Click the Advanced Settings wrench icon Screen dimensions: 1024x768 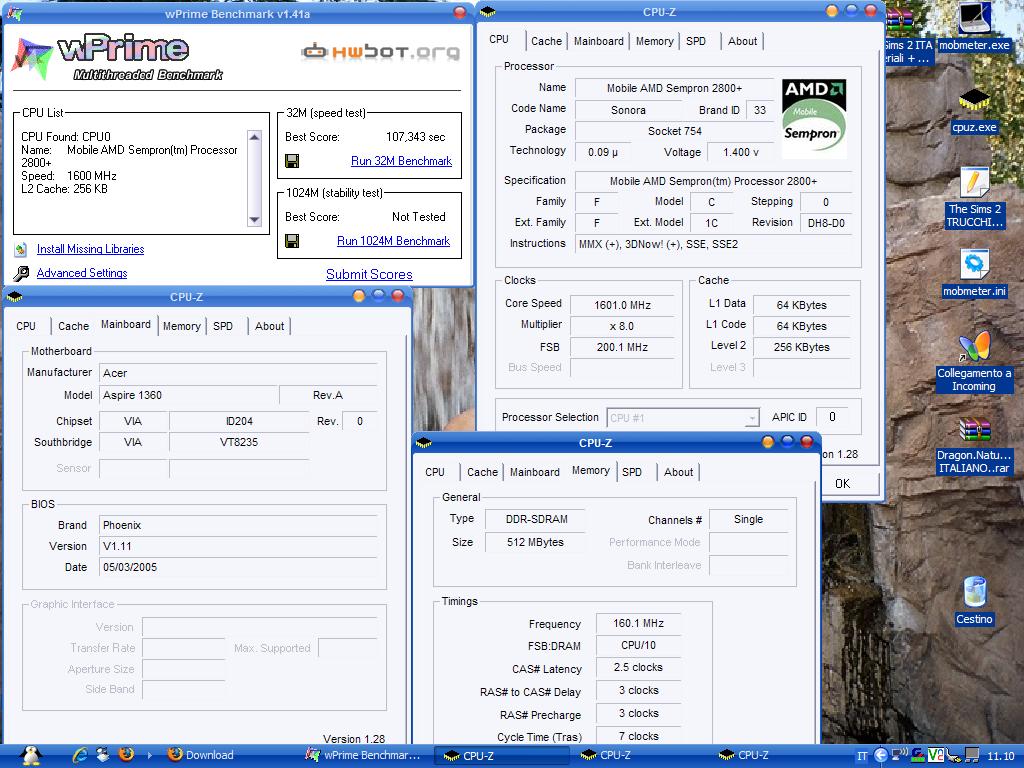pyautogui.click(x=21, y=273)
